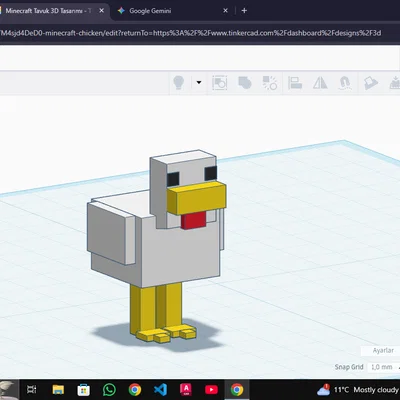Click the toolbar icon right of the magnet
The height and width of the screenshot is (400, 400).
pos(371,83)
